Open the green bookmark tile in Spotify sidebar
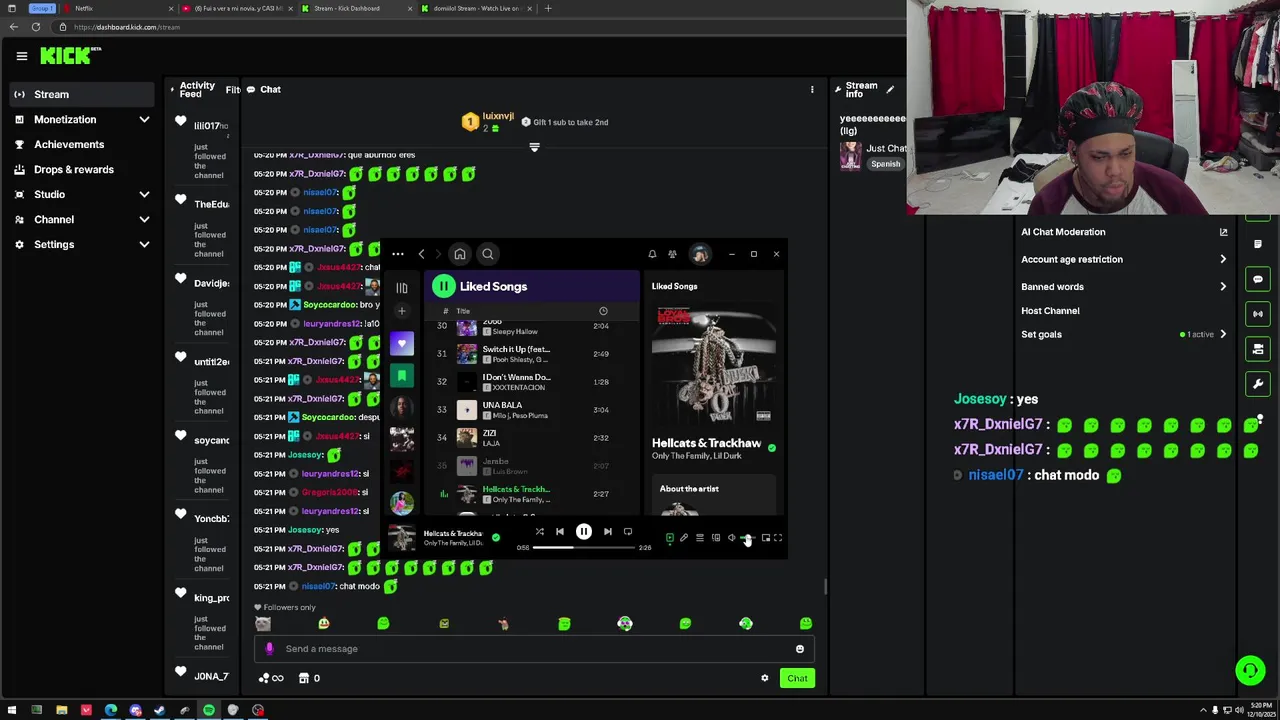Viewport: 1280px width, 720px height. tap(402, 376)
